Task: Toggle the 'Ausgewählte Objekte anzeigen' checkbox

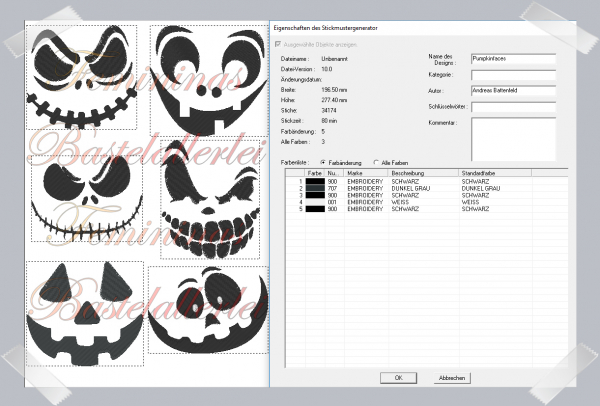Action: click(x=278, y=44)
